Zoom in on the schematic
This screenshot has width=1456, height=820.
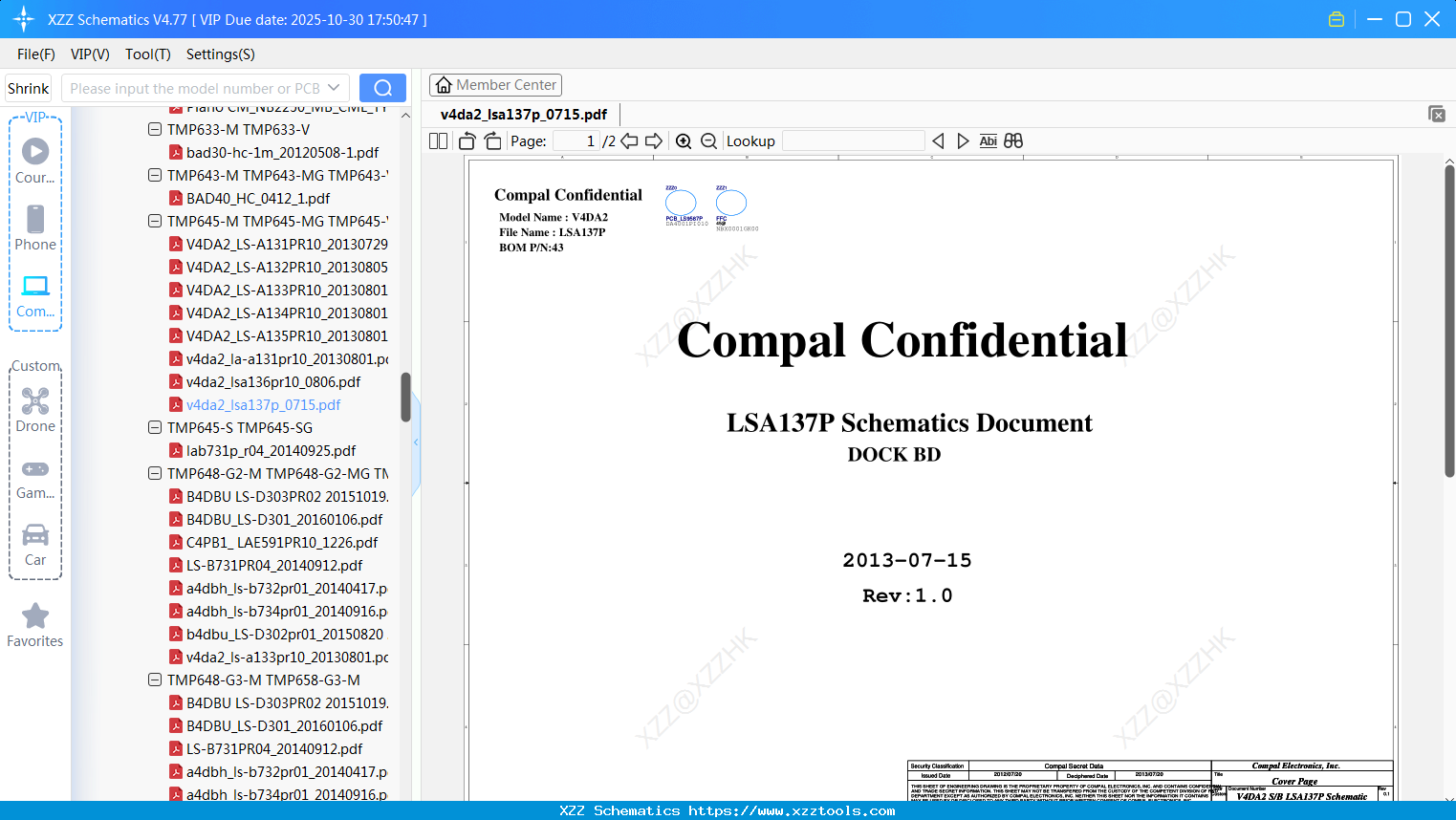pos(684,141)
